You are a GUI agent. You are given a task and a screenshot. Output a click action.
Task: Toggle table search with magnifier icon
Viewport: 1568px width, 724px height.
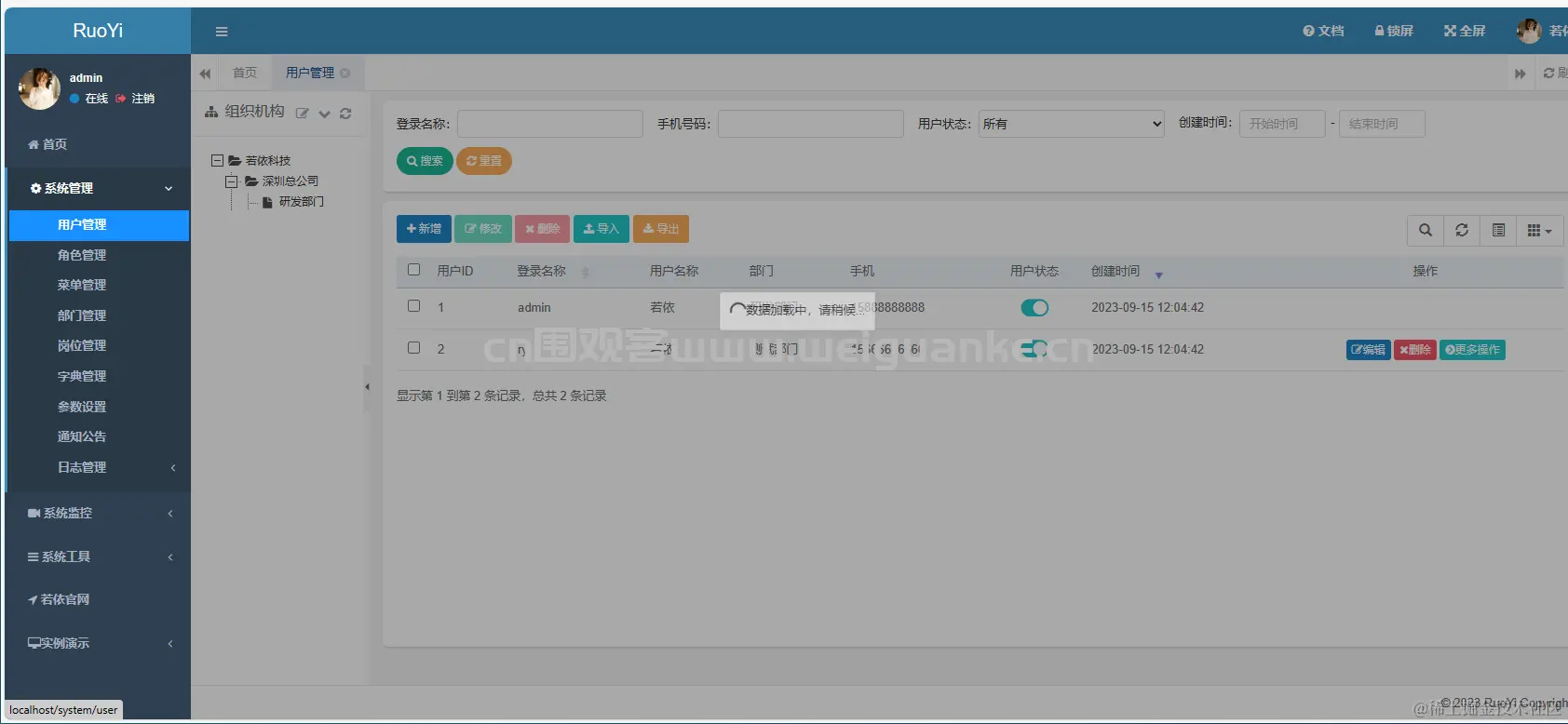[1426, 230]
